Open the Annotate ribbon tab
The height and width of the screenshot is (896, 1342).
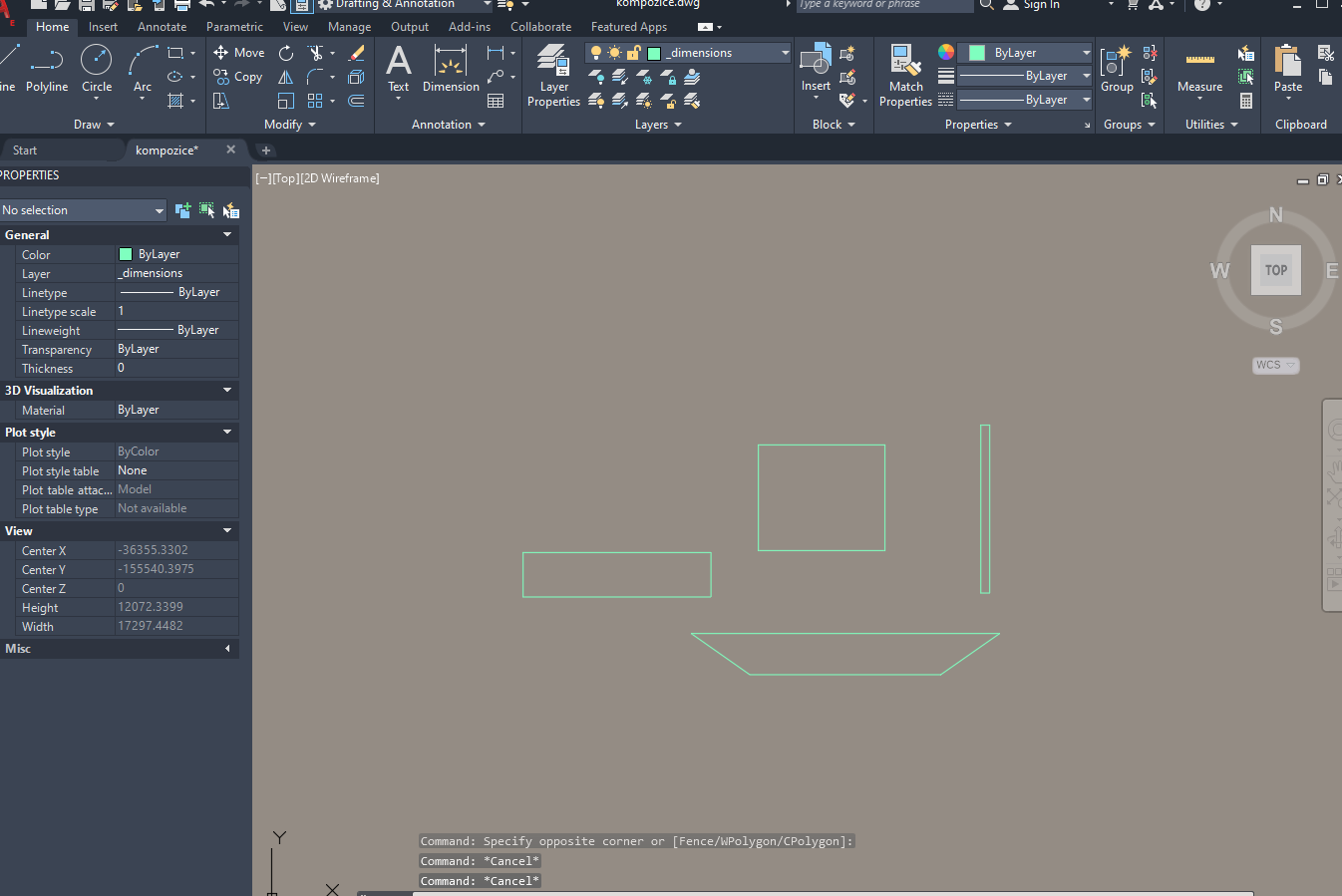[x=162, y=27]
